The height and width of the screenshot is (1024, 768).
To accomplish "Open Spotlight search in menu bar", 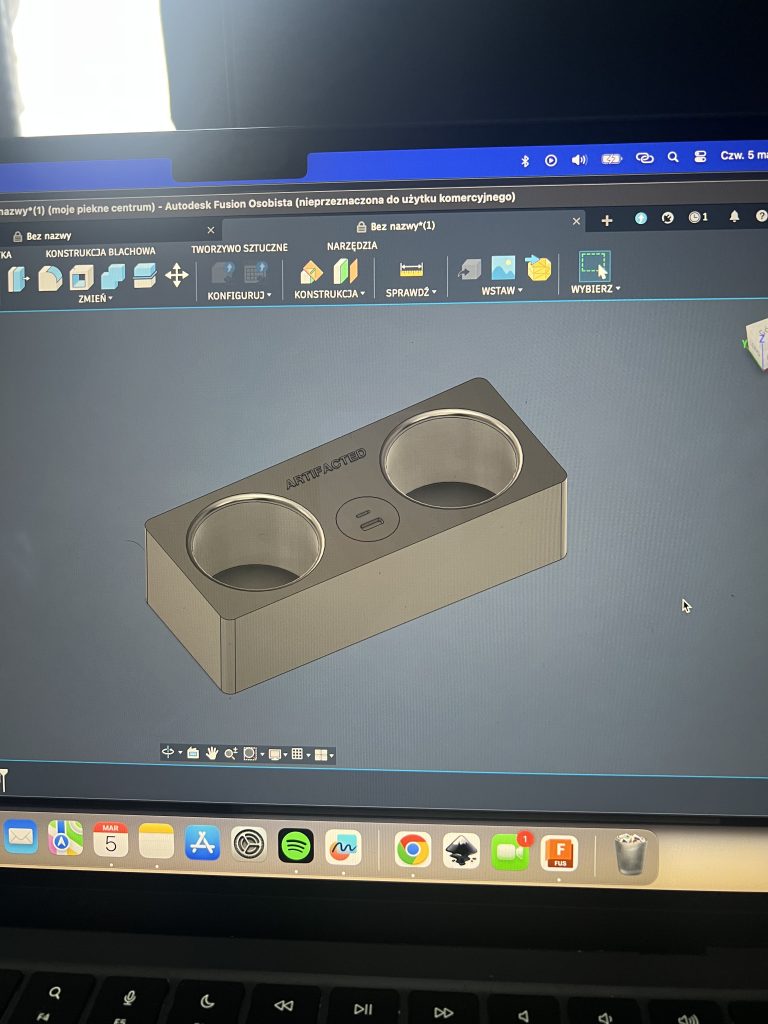I will 673,157.
